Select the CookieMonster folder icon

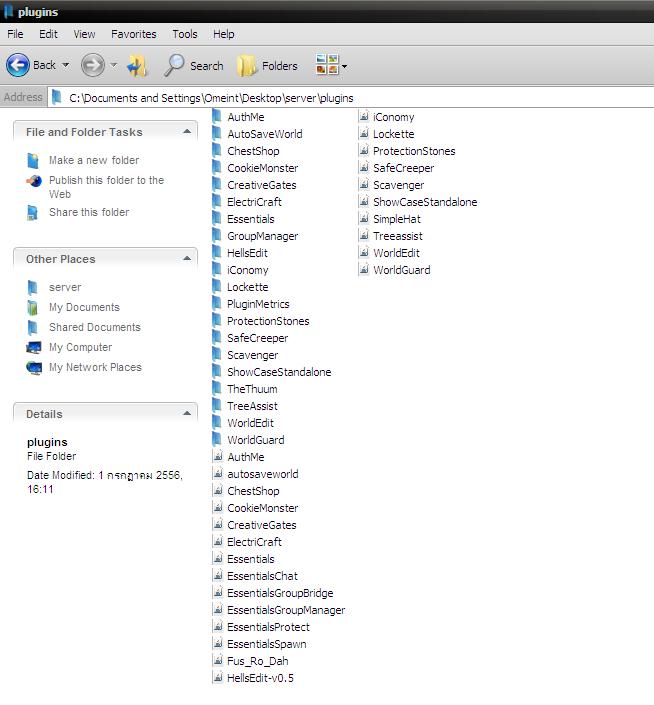tap(217, 168)
